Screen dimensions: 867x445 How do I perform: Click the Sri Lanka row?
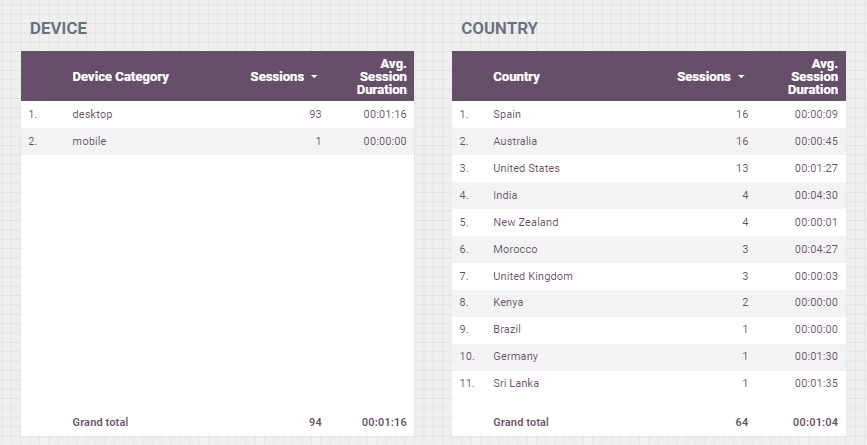(649, 383)
